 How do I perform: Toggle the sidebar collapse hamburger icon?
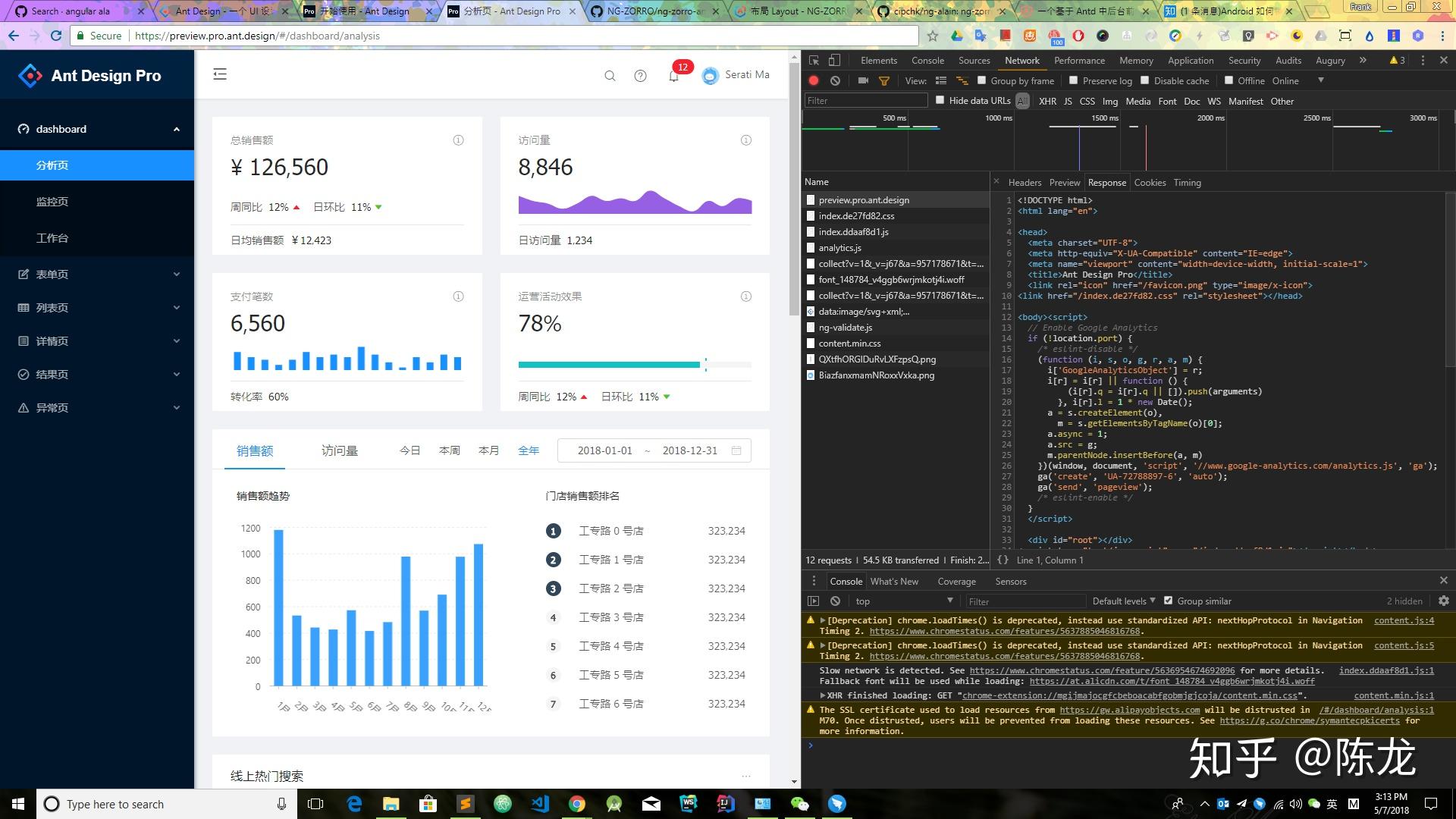point(220,74)
